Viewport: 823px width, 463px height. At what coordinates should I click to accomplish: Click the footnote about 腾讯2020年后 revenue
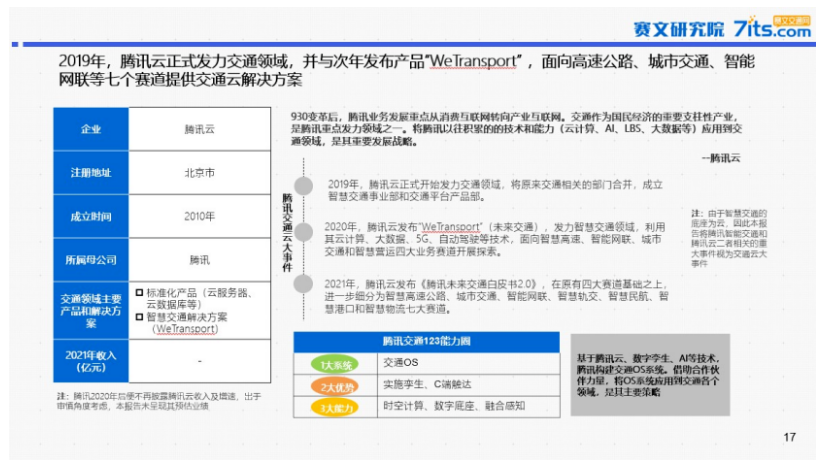click(159, 401)
